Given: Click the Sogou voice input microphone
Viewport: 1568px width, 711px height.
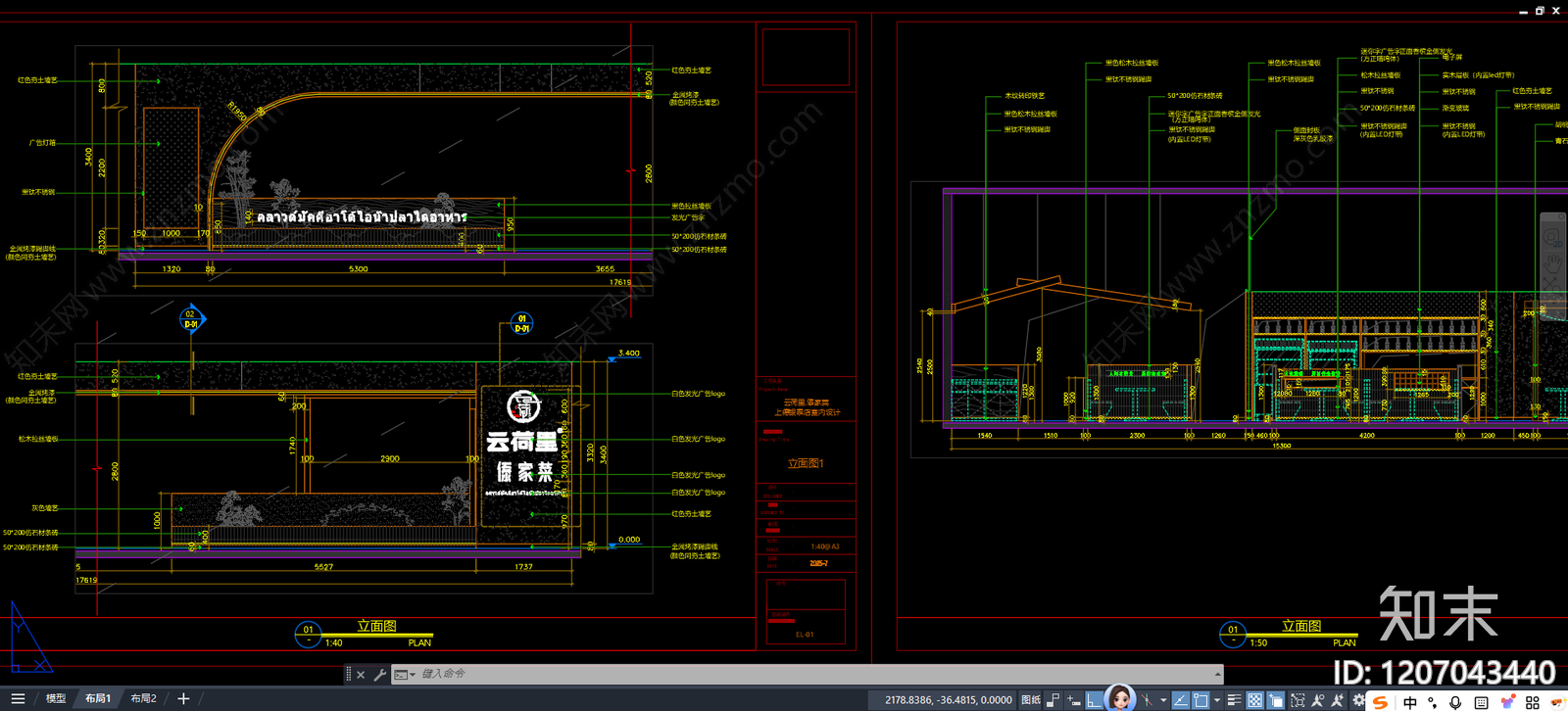Looking at the screenshot, I should click(1454, 702).
